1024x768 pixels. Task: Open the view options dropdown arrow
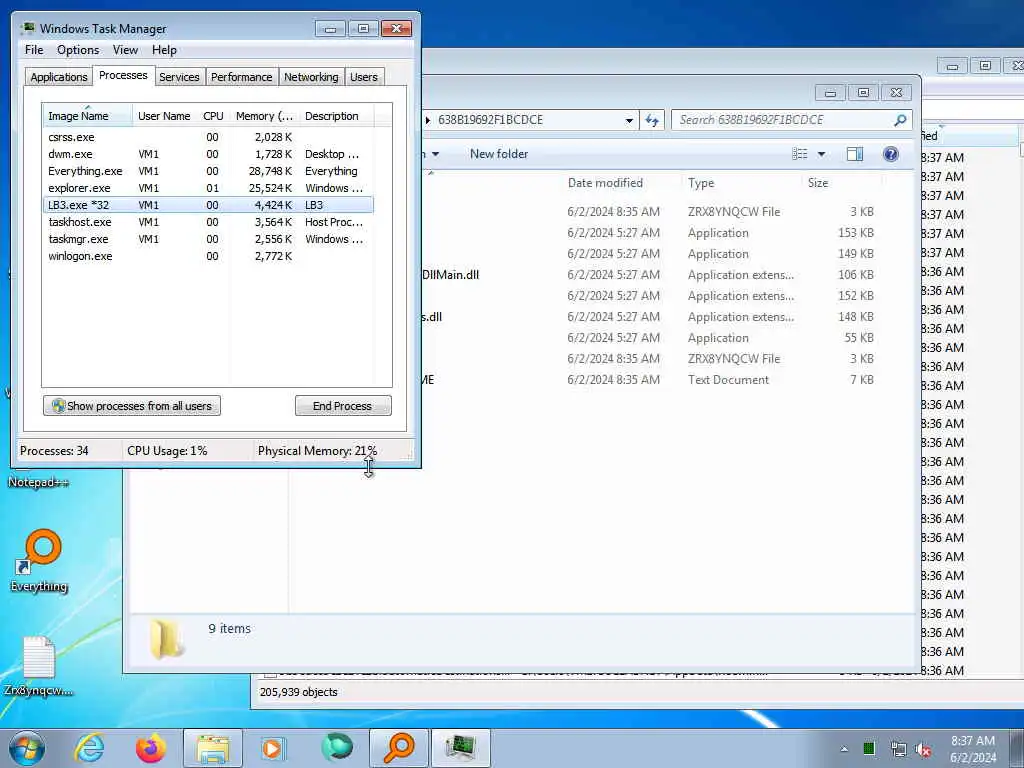coord(821,154)
